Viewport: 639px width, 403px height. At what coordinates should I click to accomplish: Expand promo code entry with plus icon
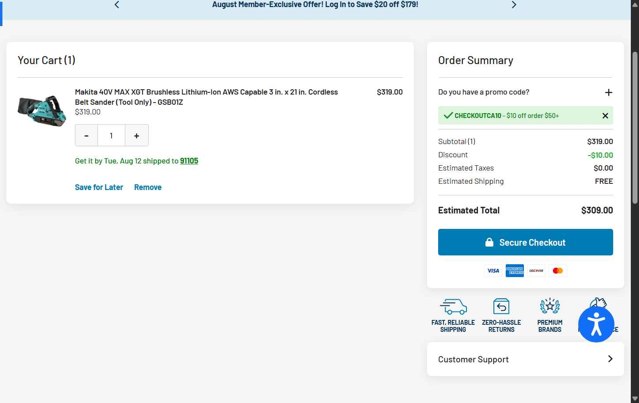[608, 92]
